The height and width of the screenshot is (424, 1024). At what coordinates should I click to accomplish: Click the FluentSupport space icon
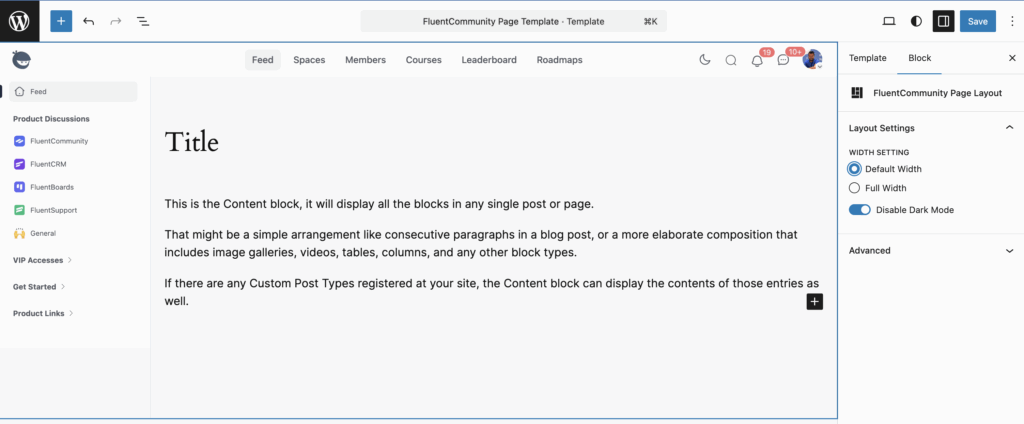click(x=19, y=210)
